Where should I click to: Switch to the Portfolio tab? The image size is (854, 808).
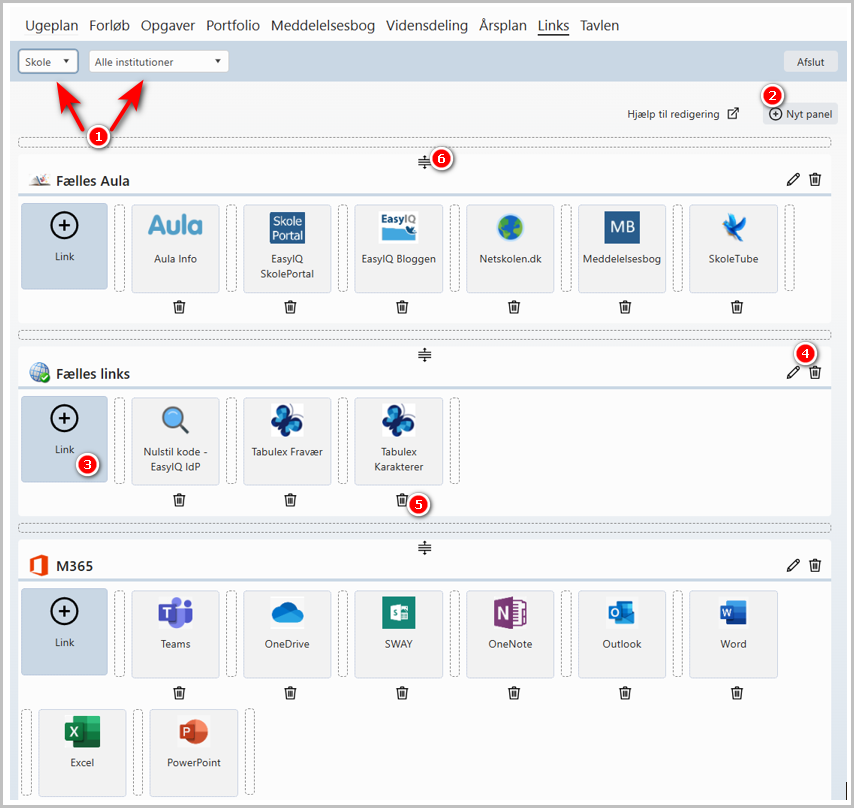click(233, 26)
